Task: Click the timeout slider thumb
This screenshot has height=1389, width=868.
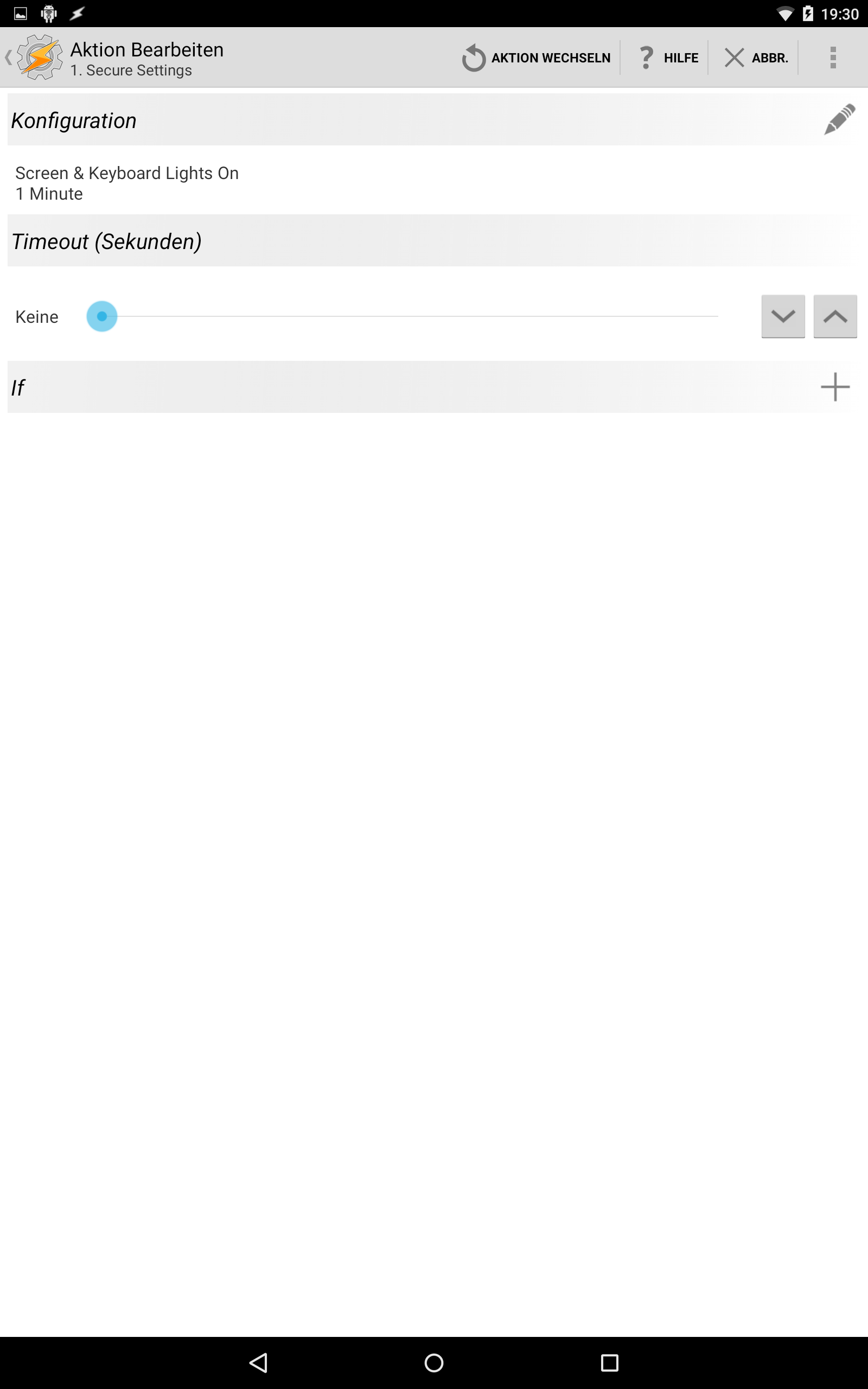Action: point(101,316)
